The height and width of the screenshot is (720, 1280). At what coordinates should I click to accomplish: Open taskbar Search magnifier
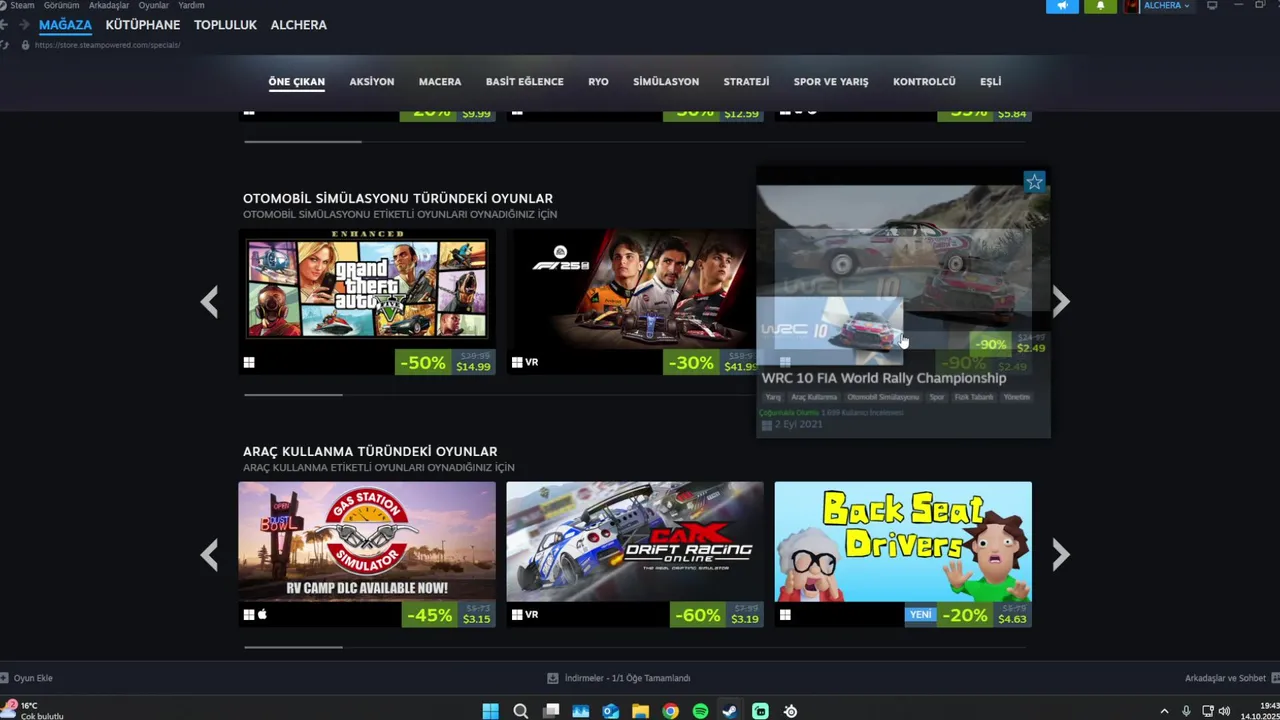click(520, 711)
